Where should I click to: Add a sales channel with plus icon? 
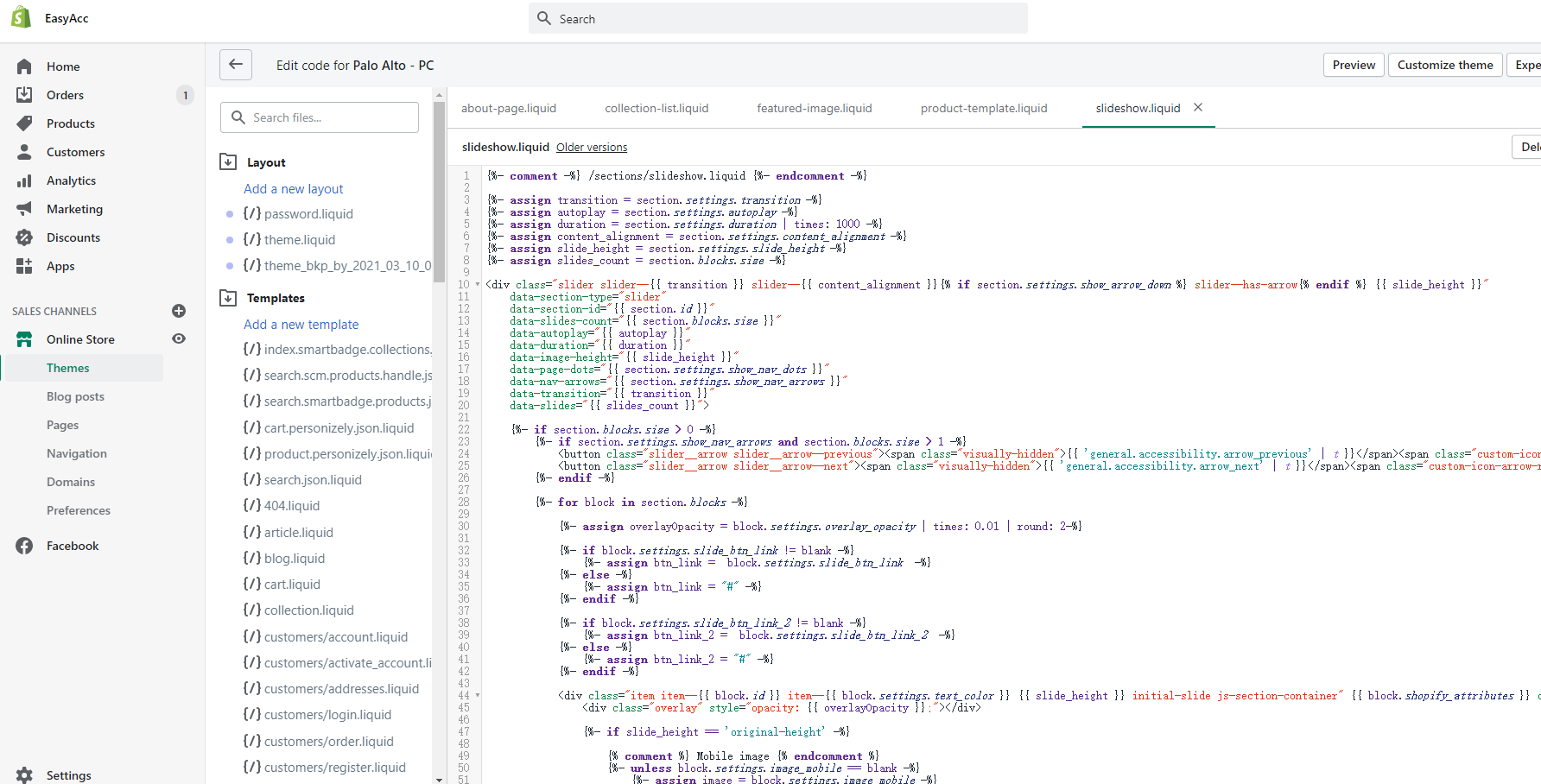[179, 311]
